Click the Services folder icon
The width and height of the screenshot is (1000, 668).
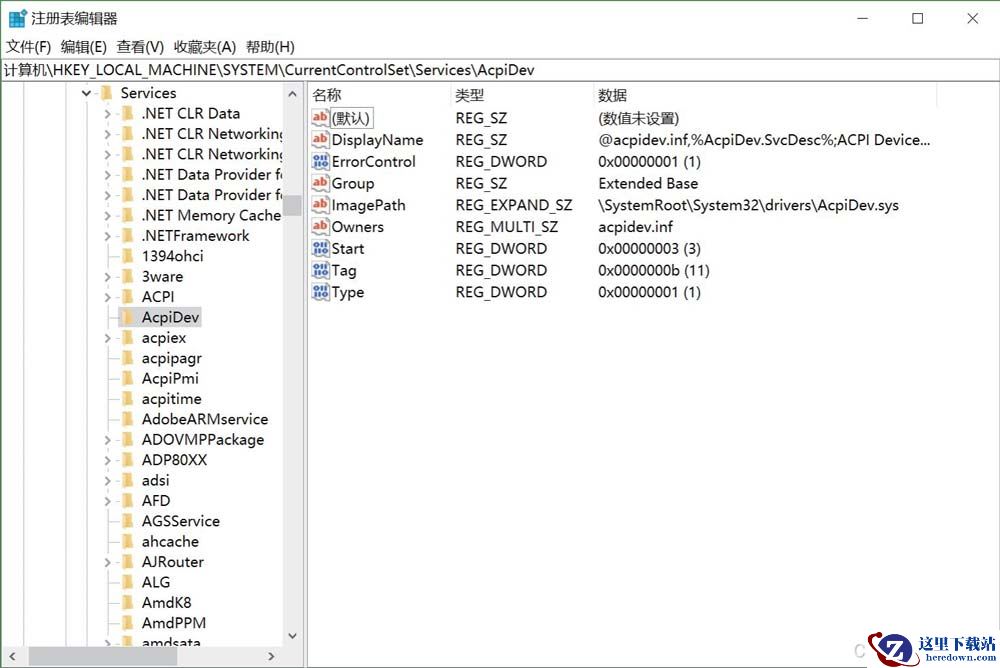coord(107,93)
